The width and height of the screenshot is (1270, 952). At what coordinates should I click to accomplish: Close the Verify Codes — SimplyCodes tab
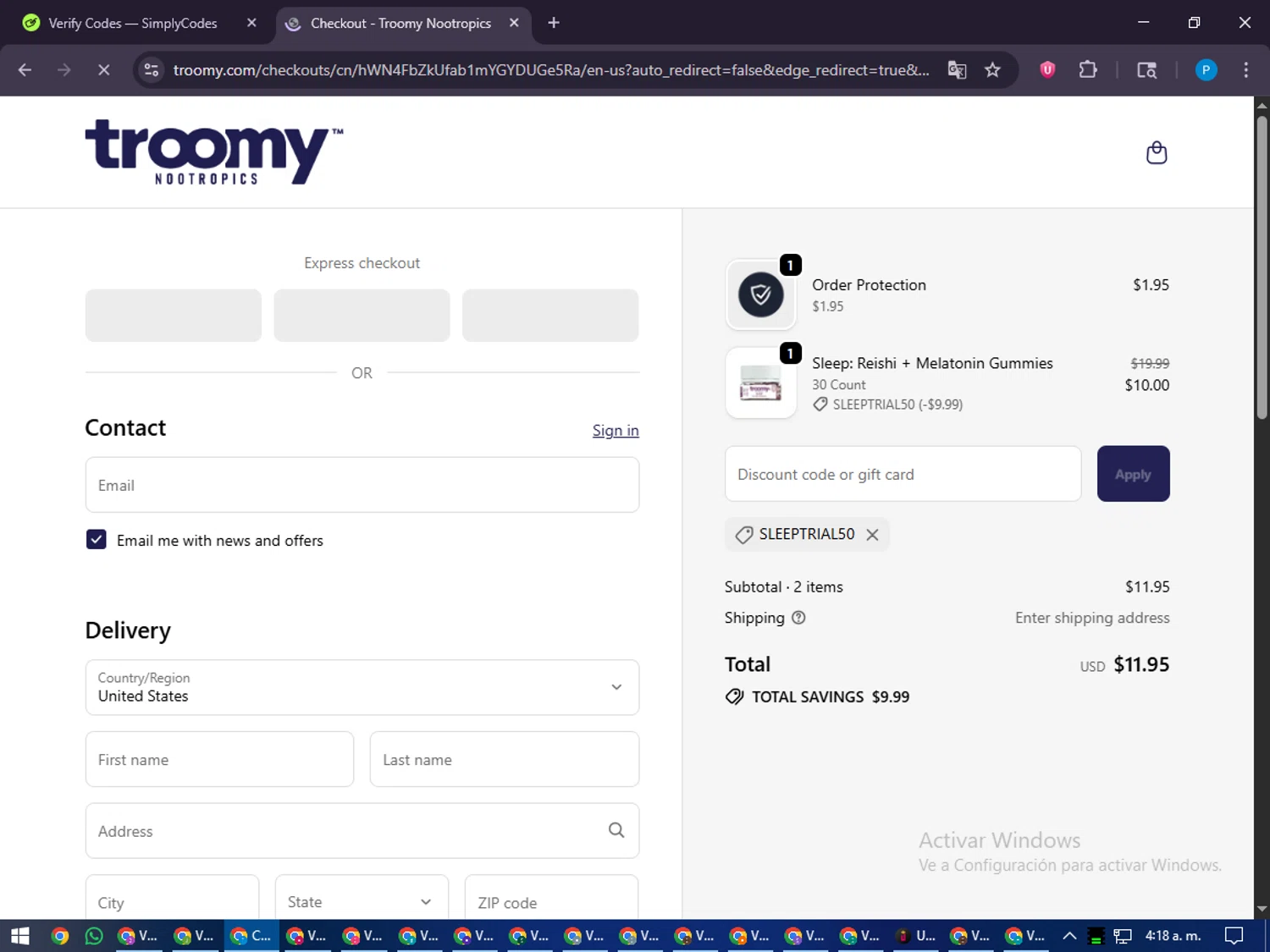pos(251,23)
